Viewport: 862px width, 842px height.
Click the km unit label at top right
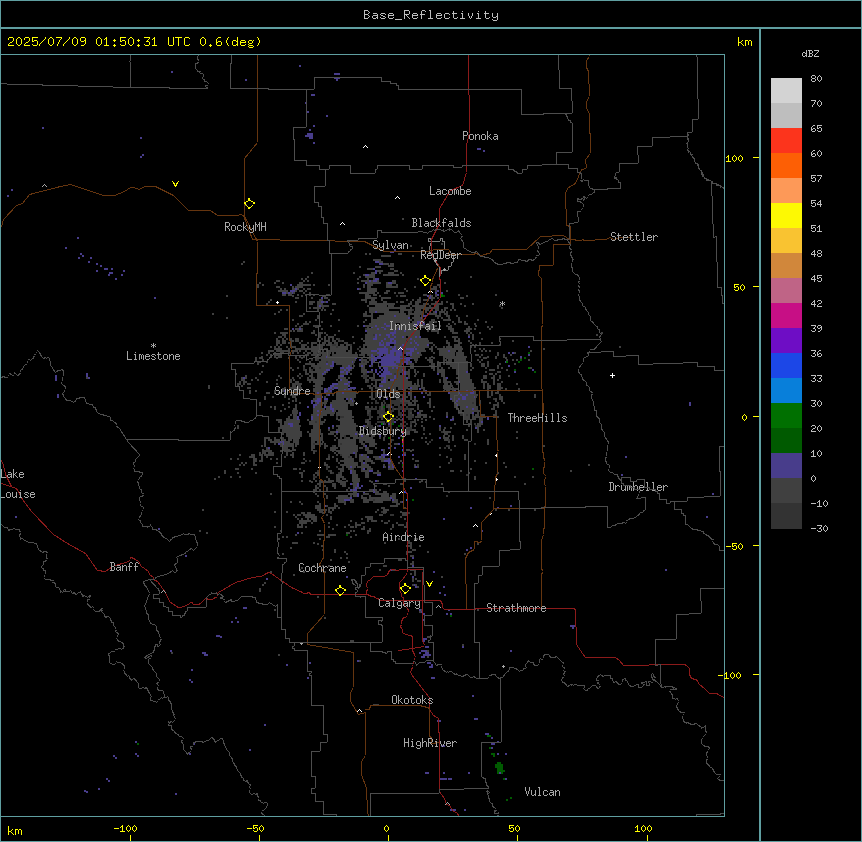[744, 42]
